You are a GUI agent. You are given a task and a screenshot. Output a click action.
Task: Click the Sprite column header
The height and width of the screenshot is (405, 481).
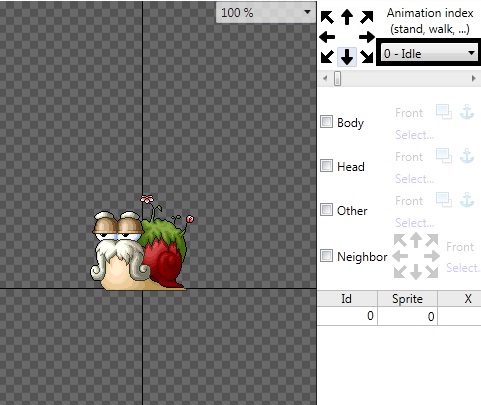(407, 299)
